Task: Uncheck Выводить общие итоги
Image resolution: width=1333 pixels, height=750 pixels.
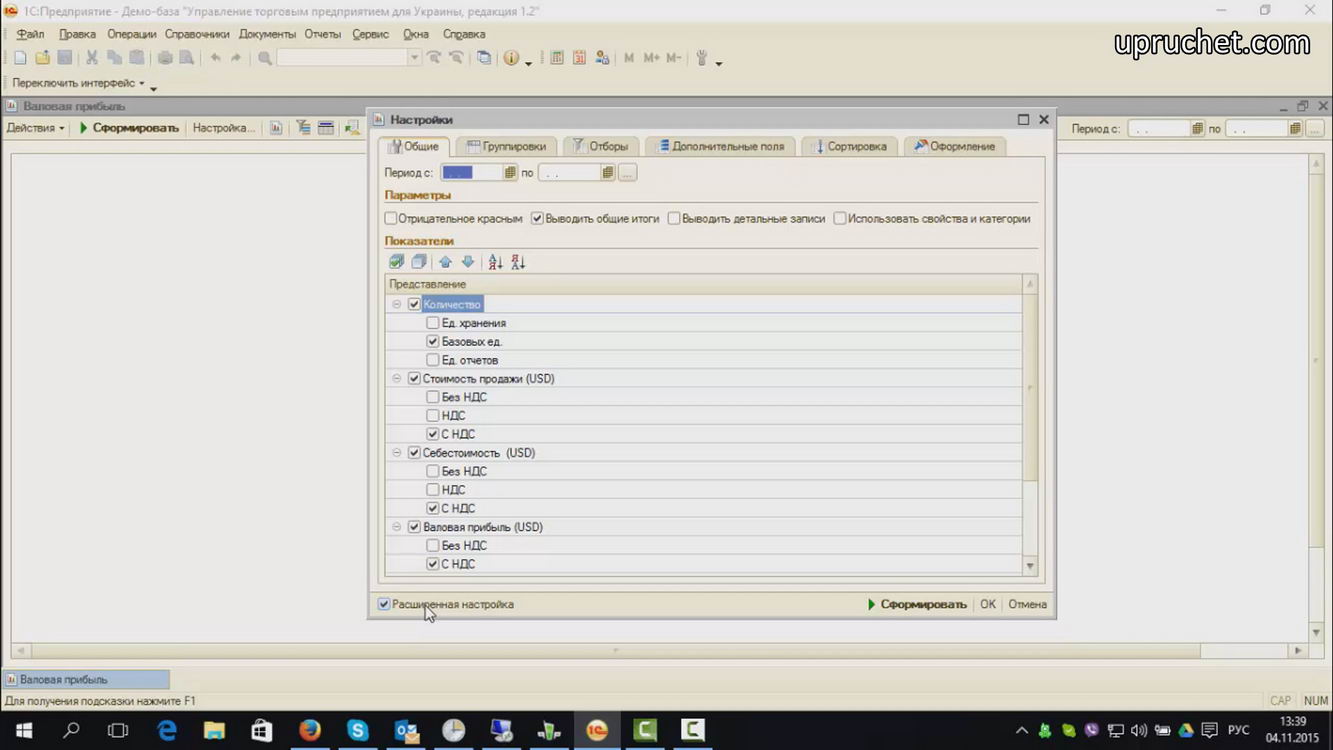Action: 537,218
